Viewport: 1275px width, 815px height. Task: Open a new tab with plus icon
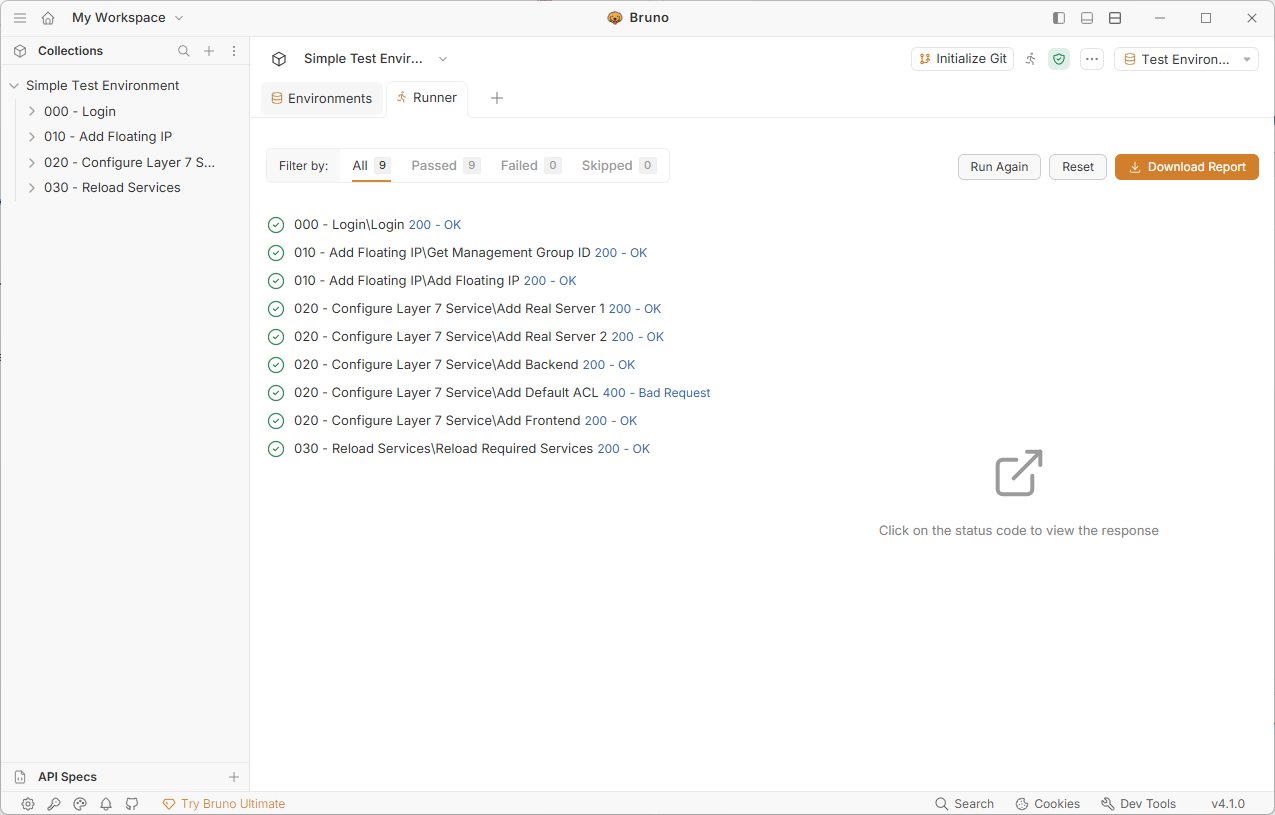(497, 98)
